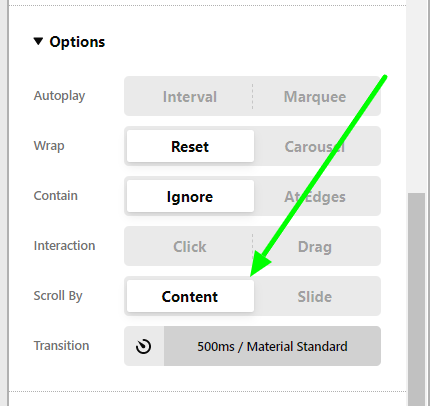432x406 pixels.
Task: Click the Autoplay label
Action: pyautogui.click(x=59, y=96)
